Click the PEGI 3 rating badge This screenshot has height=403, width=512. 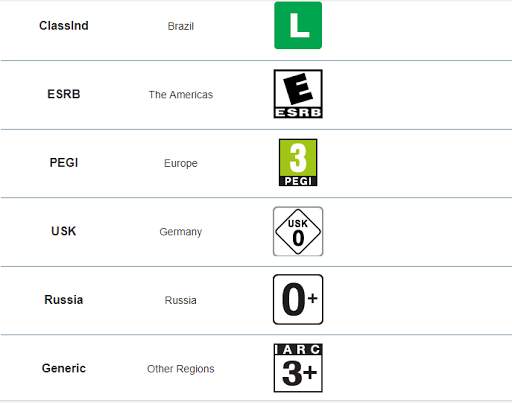[298, 162]
